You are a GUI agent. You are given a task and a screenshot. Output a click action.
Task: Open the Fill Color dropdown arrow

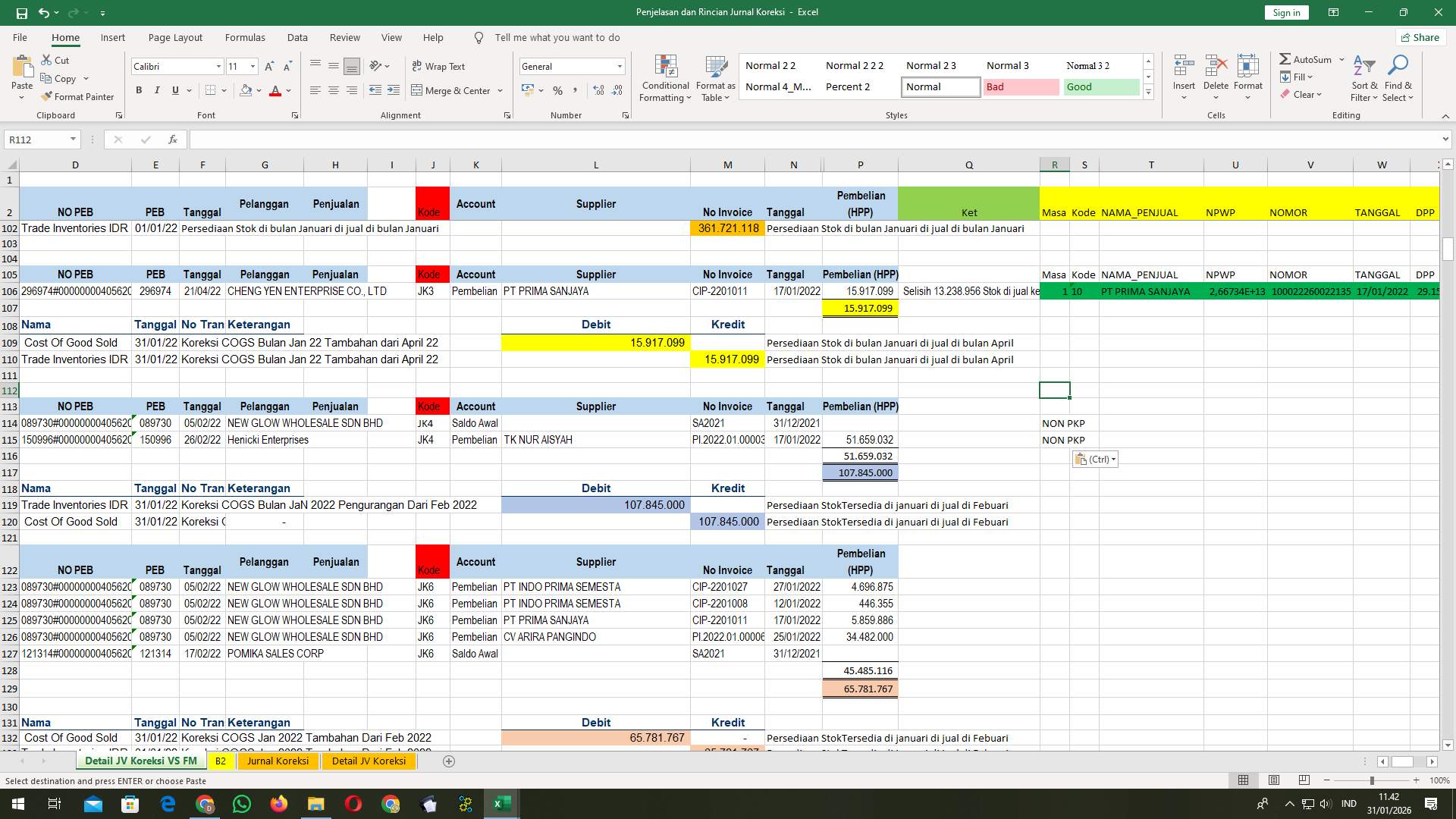coord(257,90)
